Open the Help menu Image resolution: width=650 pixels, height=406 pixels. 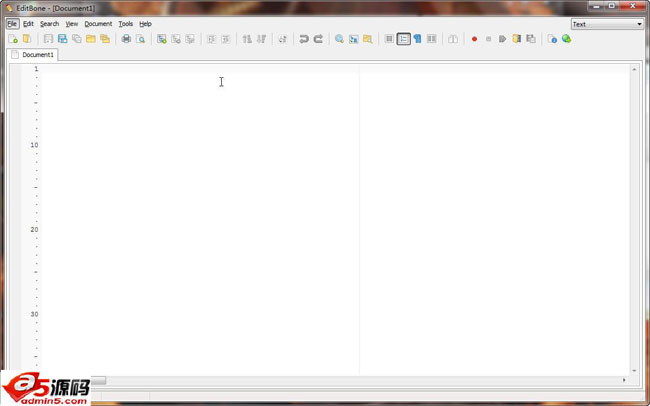click(146, 24)
